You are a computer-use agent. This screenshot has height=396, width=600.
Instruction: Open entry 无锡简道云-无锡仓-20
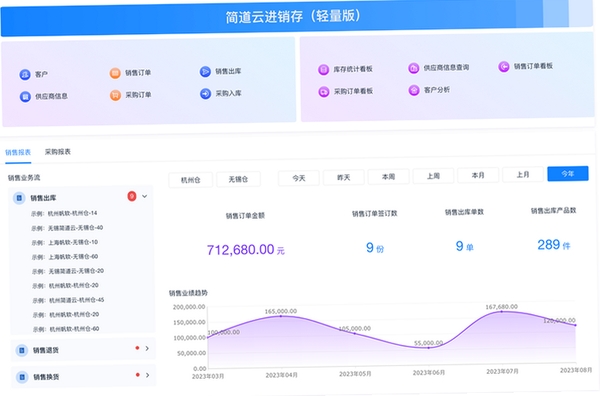(76, 271)
